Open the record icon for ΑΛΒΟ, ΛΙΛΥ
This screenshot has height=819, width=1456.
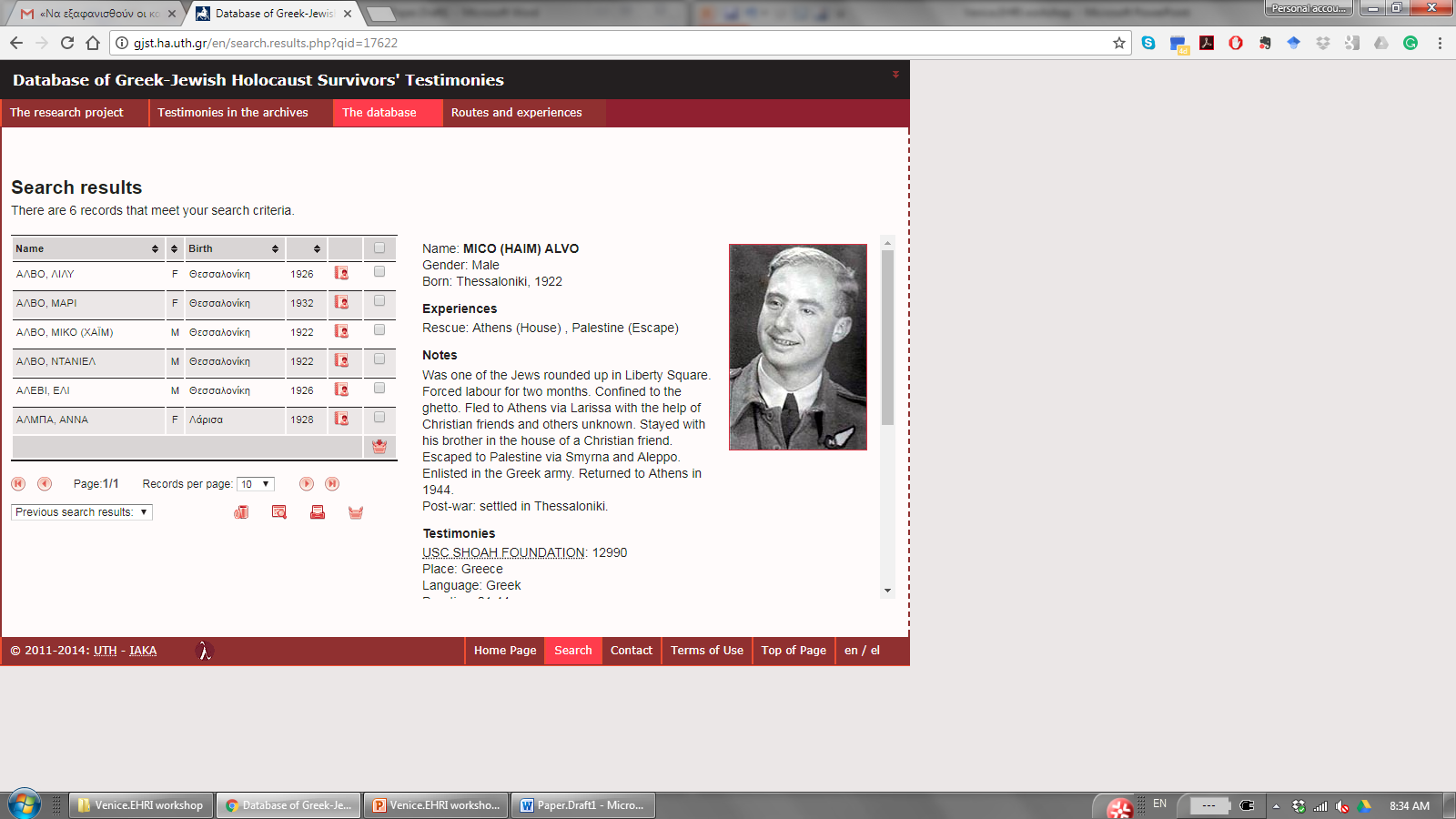tap(342, 273)
